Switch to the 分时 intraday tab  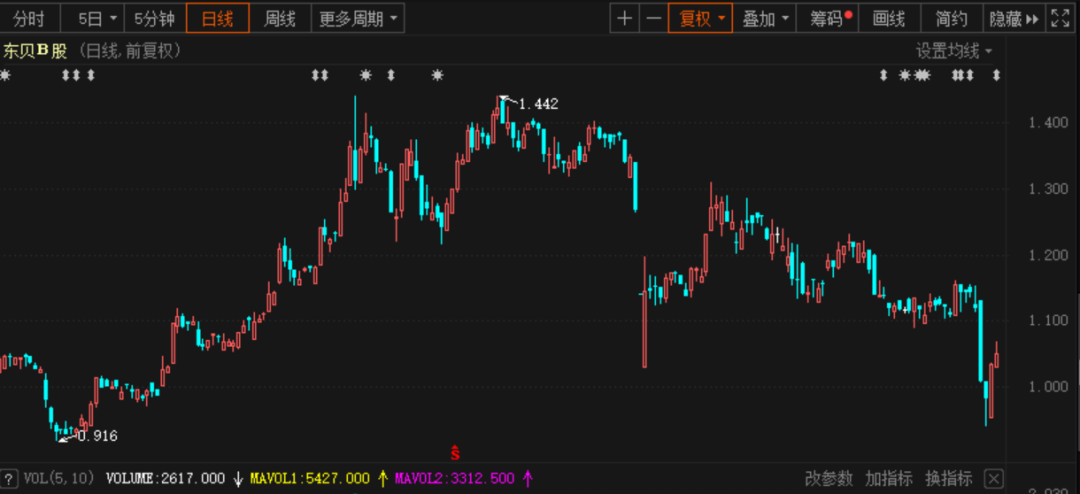[28, 18]
